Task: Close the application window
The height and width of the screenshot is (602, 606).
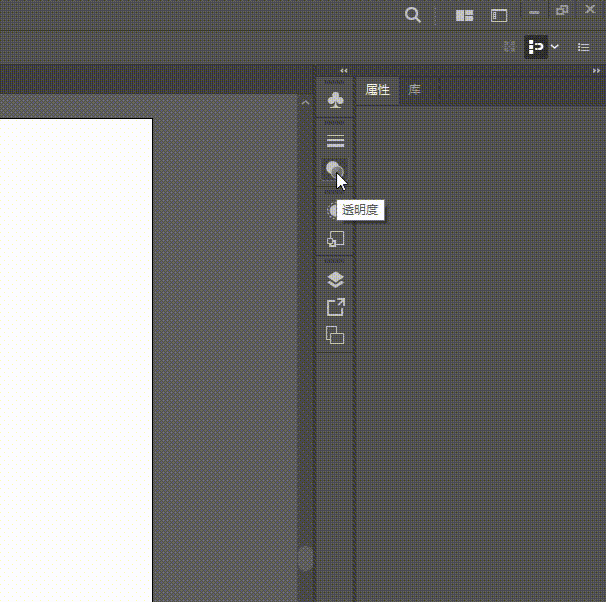Action: coord(590,9)
